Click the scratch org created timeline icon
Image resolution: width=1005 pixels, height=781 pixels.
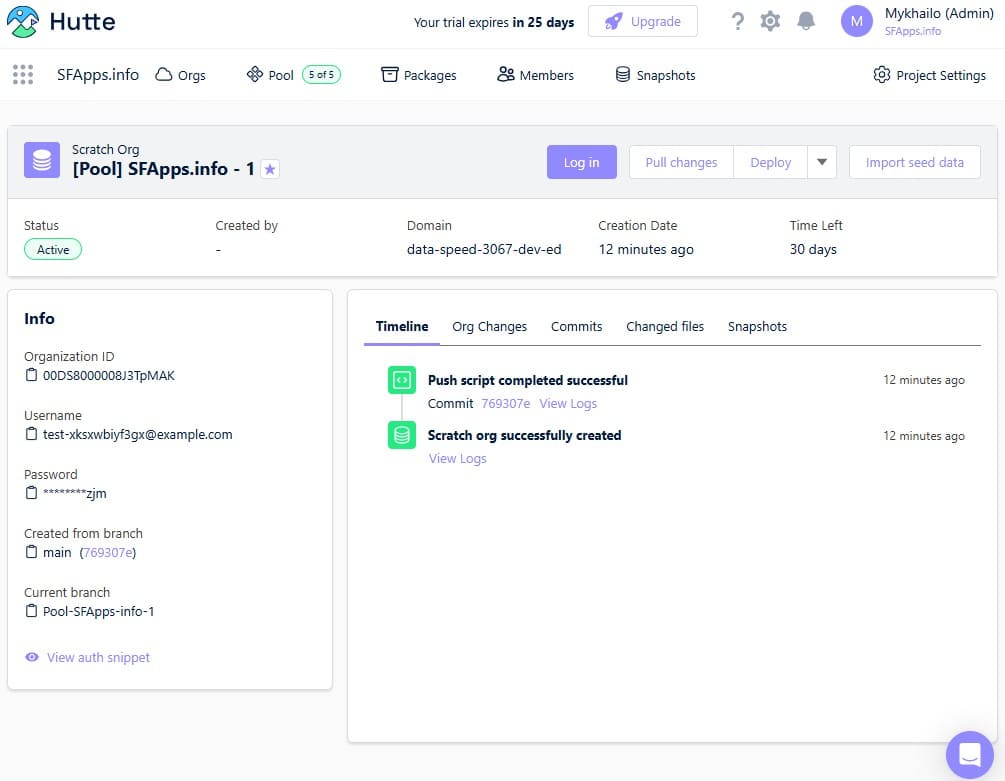click(402, 435)
